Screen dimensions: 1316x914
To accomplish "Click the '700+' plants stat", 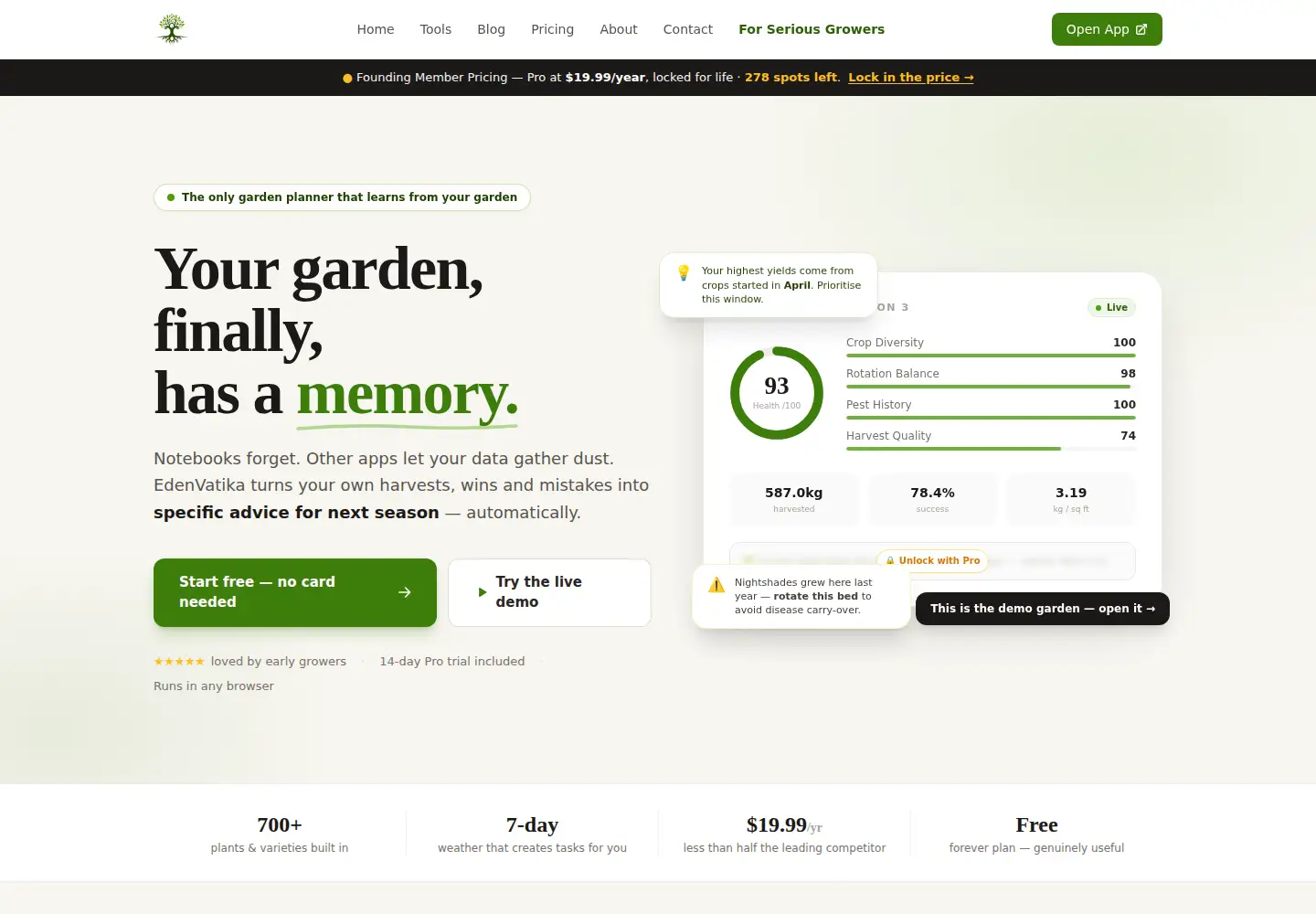I will coord(280,834).
